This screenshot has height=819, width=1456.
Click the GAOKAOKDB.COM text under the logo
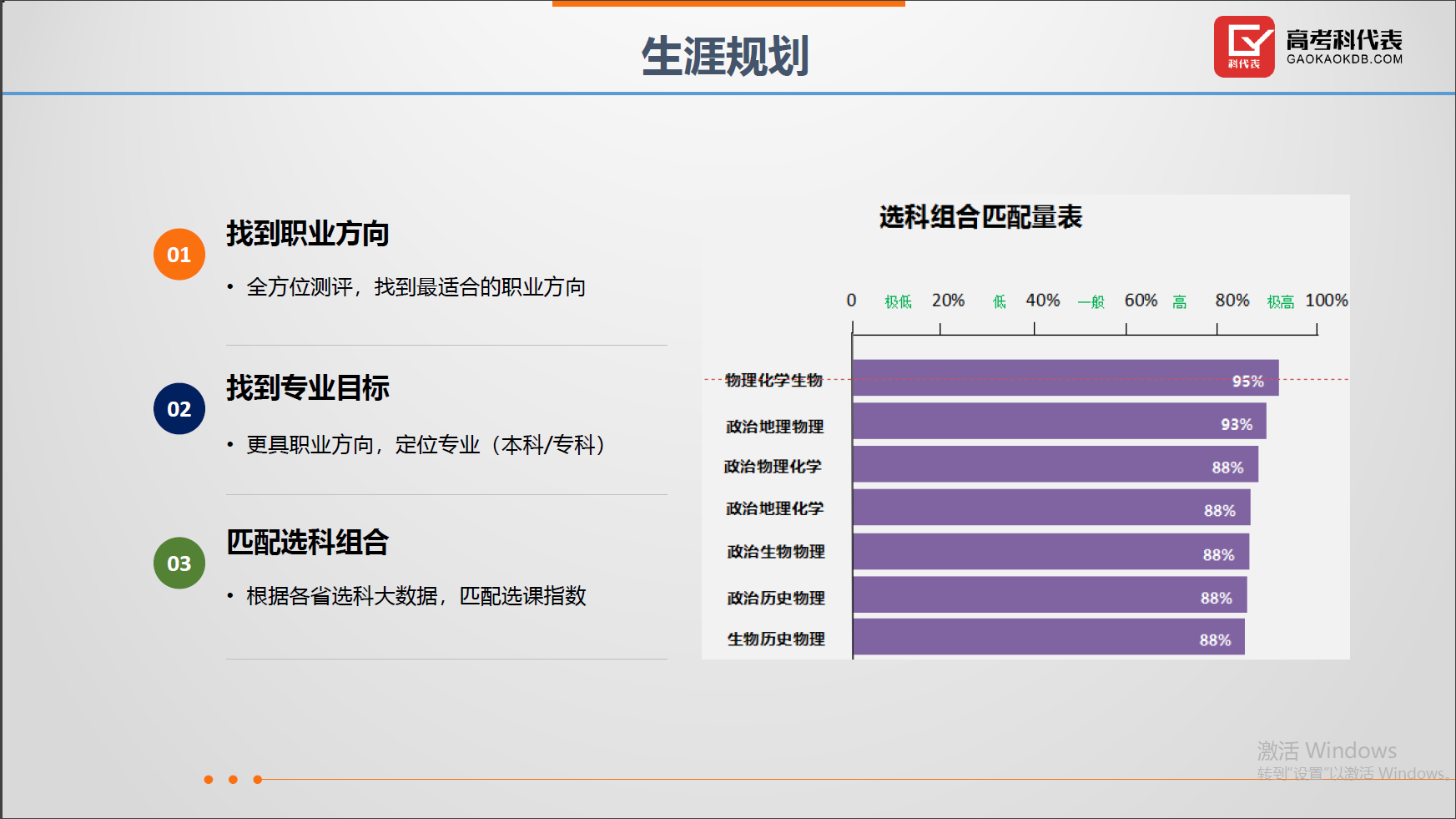[1344, 59]
